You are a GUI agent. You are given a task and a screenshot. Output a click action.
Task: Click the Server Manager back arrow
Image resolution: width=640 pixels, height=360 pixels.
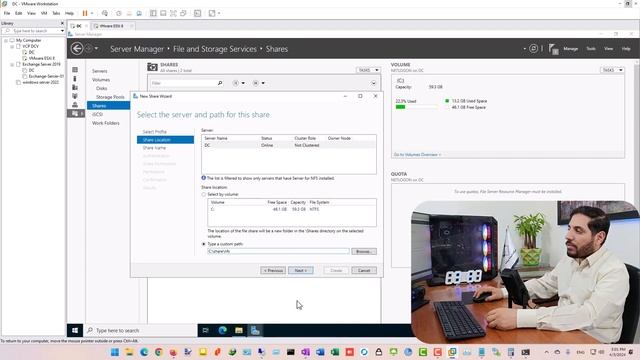tap(77, 49)
